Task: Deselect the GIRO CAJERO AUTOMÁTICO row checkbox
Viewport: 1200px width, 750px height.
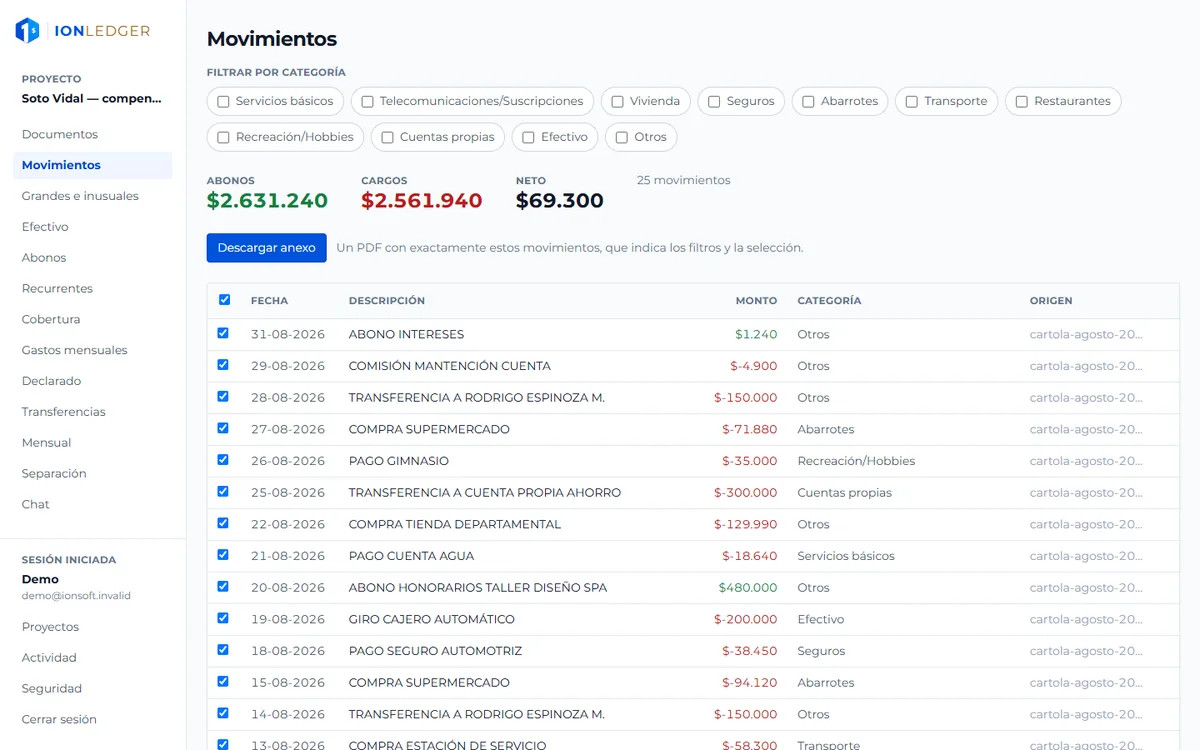Action: pos(223,618)
